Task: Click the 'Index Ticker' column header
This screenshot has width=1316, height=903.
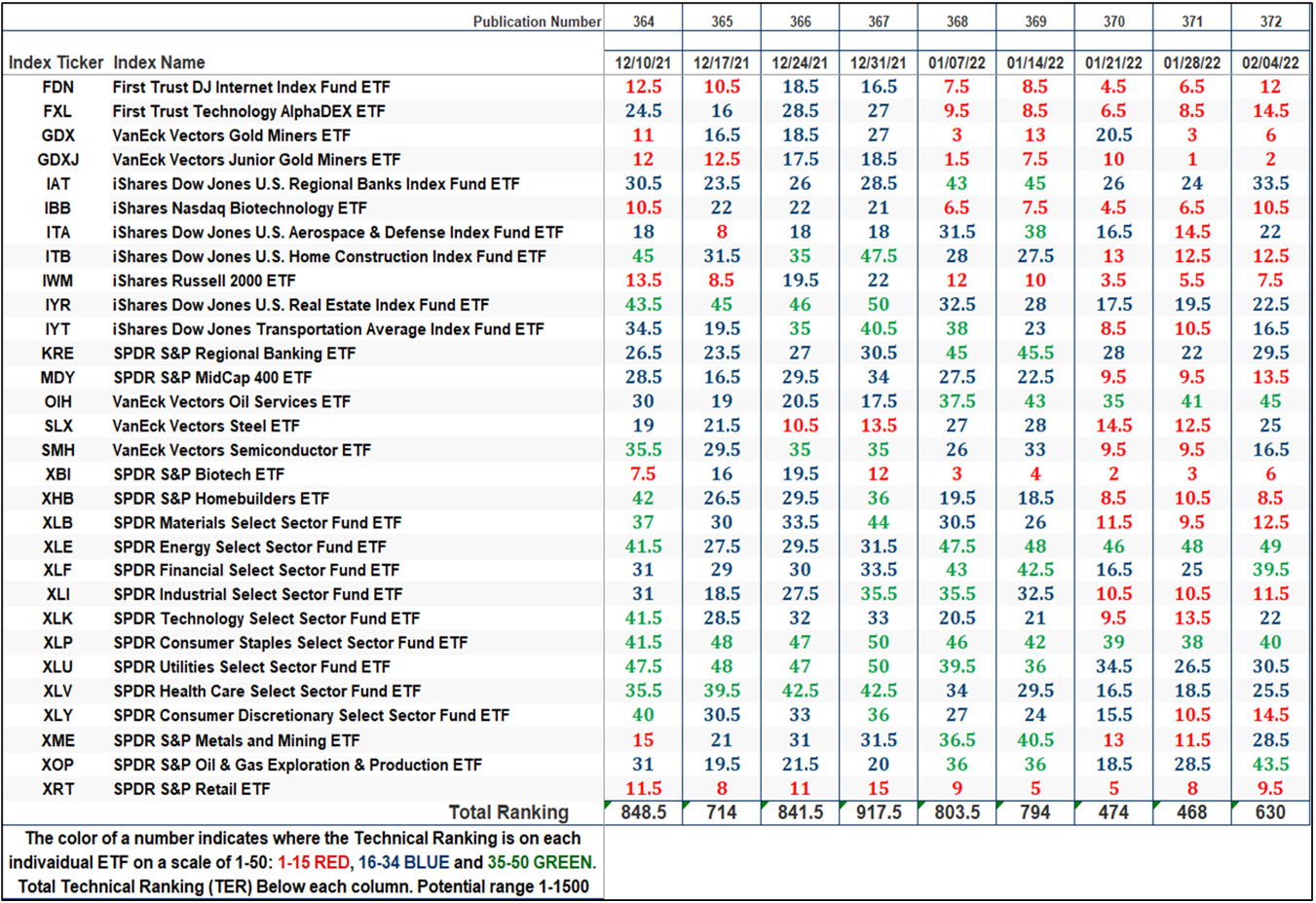Action: [56, 62]
